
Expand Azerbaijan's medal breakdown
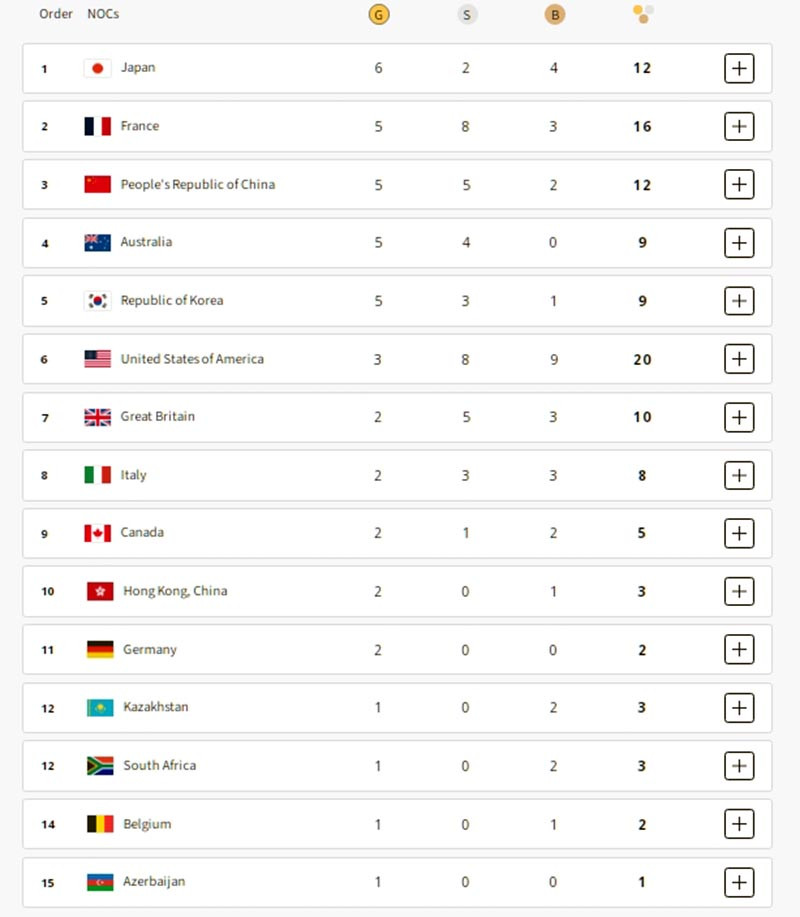pyautogui.click(x=738, y=882)
